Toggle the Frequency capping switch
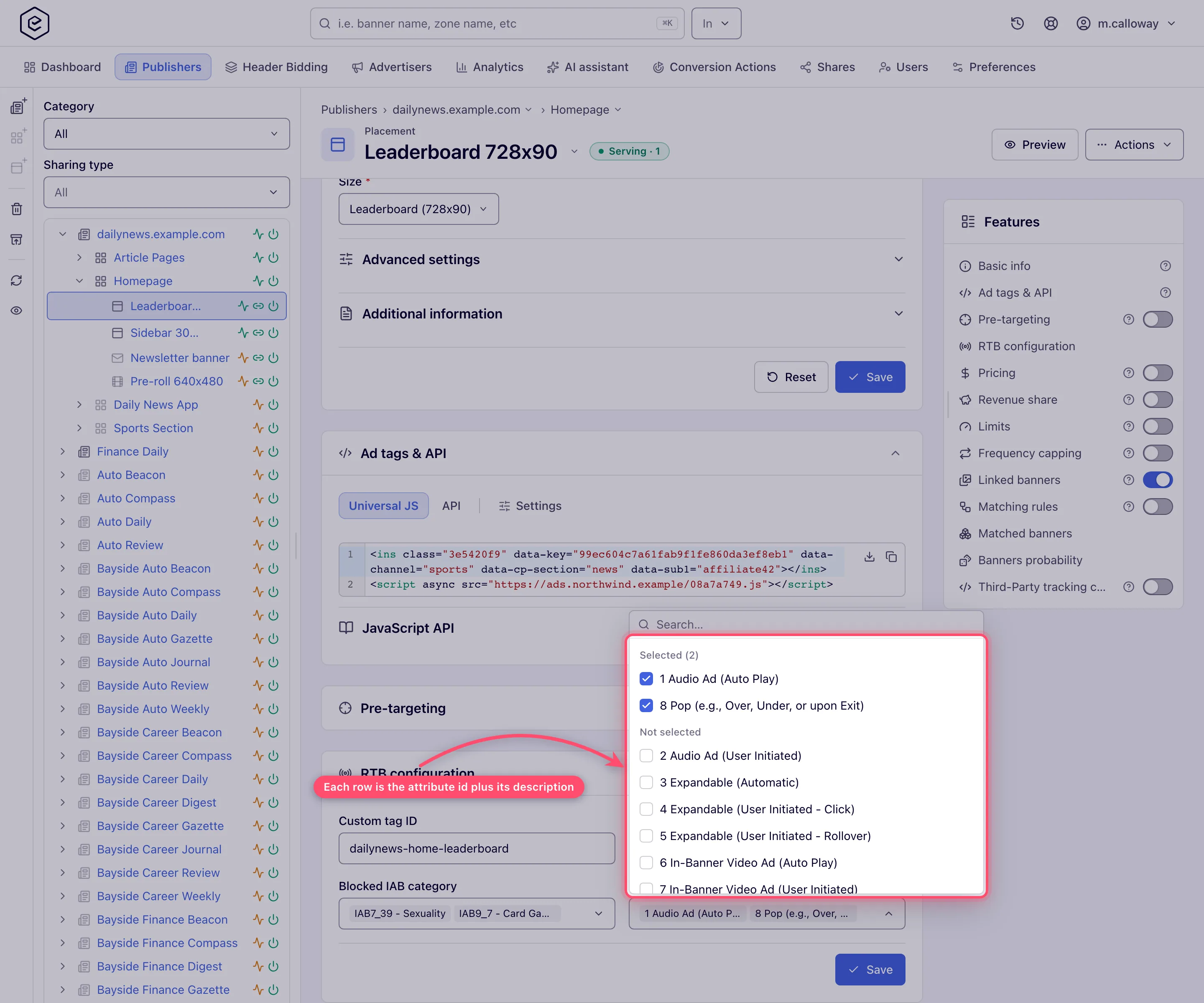The width and height of the screenshot is (1204, 1003). pyautogui.click(x=1158, y=453)
